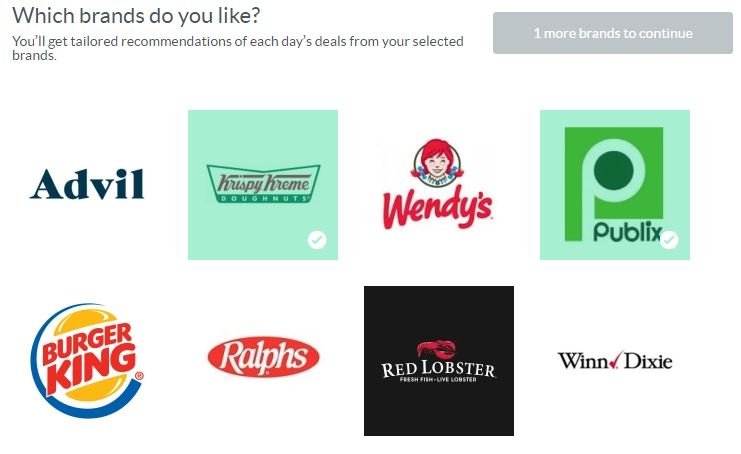Click the 'Fresh Fish · Live Lobster' tagline
Screen dimensions: 741x454
(438, 379)
